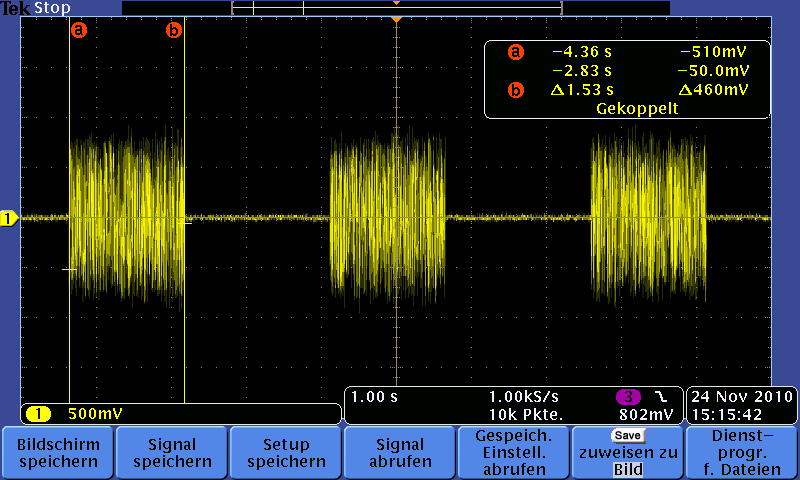Click '15:15:42' time readout
Viewport: 800px width, 480px height.
click(x=727, y=415)
